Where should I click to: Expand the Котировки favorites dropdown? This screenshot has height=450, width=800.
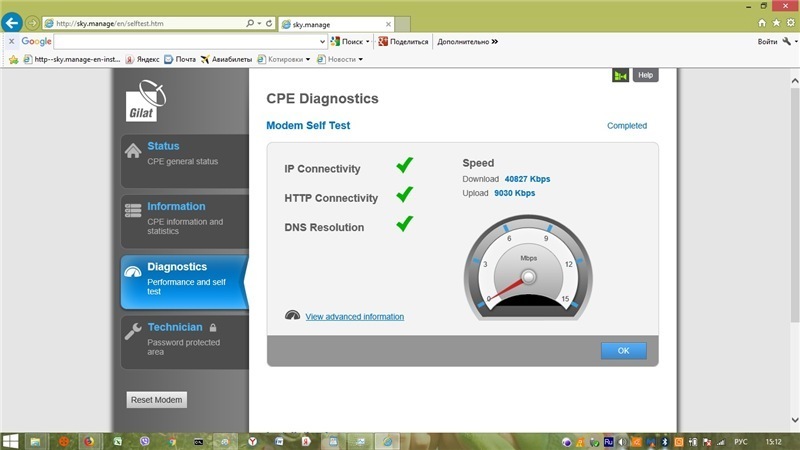coord(308,59)
